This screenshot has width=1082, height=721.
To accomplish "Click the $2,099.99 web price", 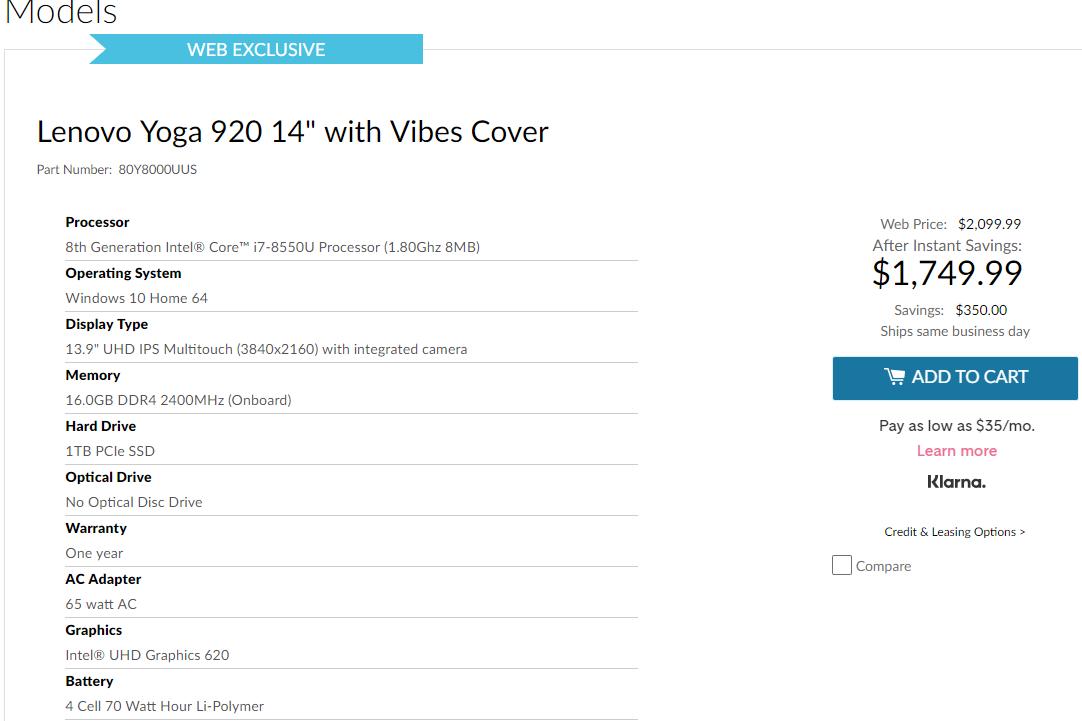I will 989,224.
